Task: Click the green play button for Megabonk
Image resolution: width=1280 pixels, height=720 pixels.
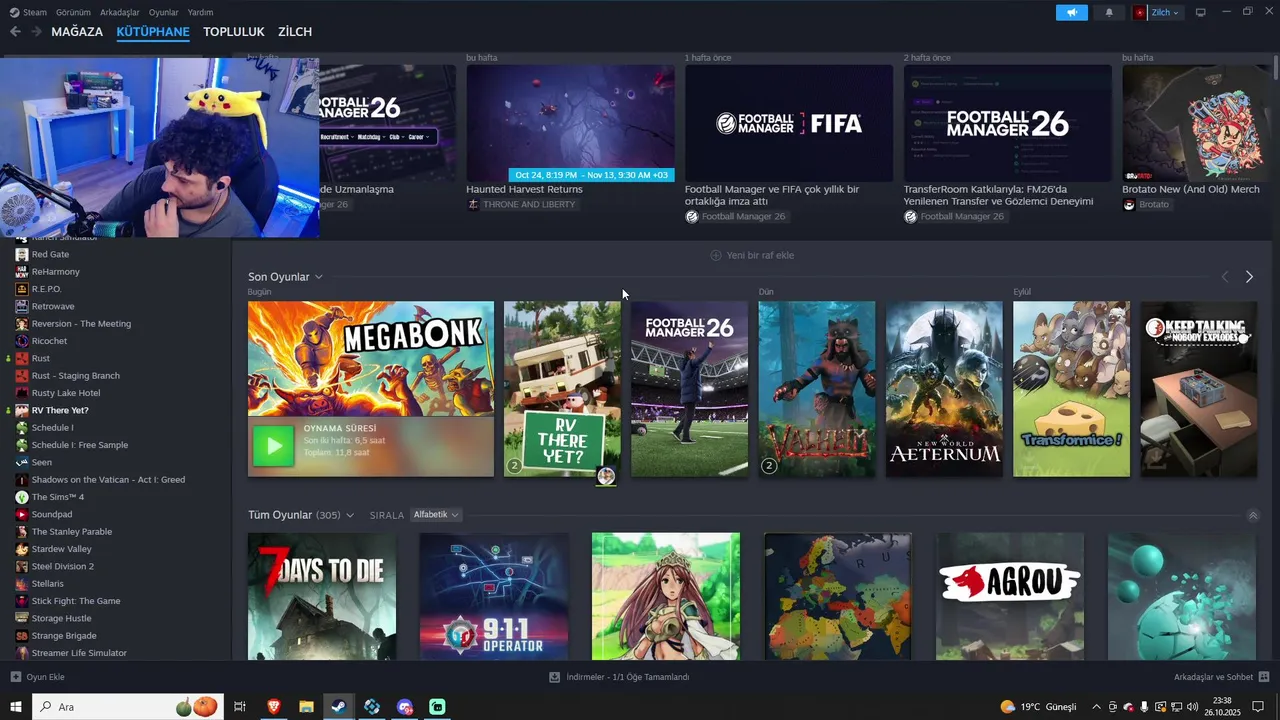Action: coord(273,446)
